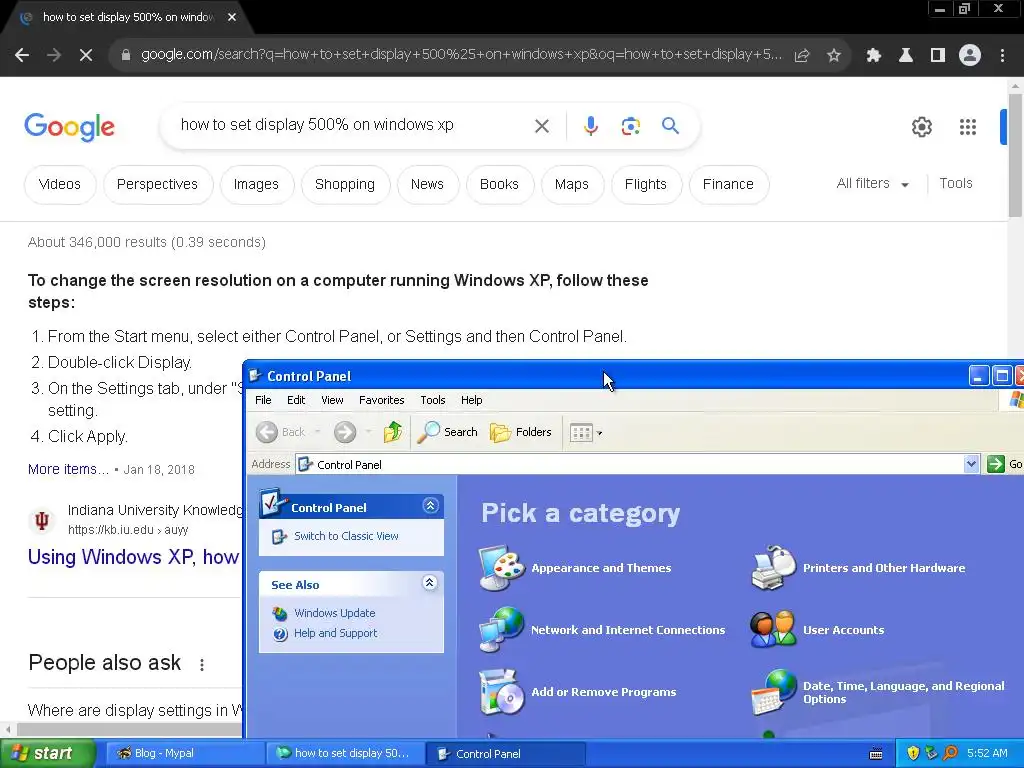Click Go button beside address bar

1004,464
